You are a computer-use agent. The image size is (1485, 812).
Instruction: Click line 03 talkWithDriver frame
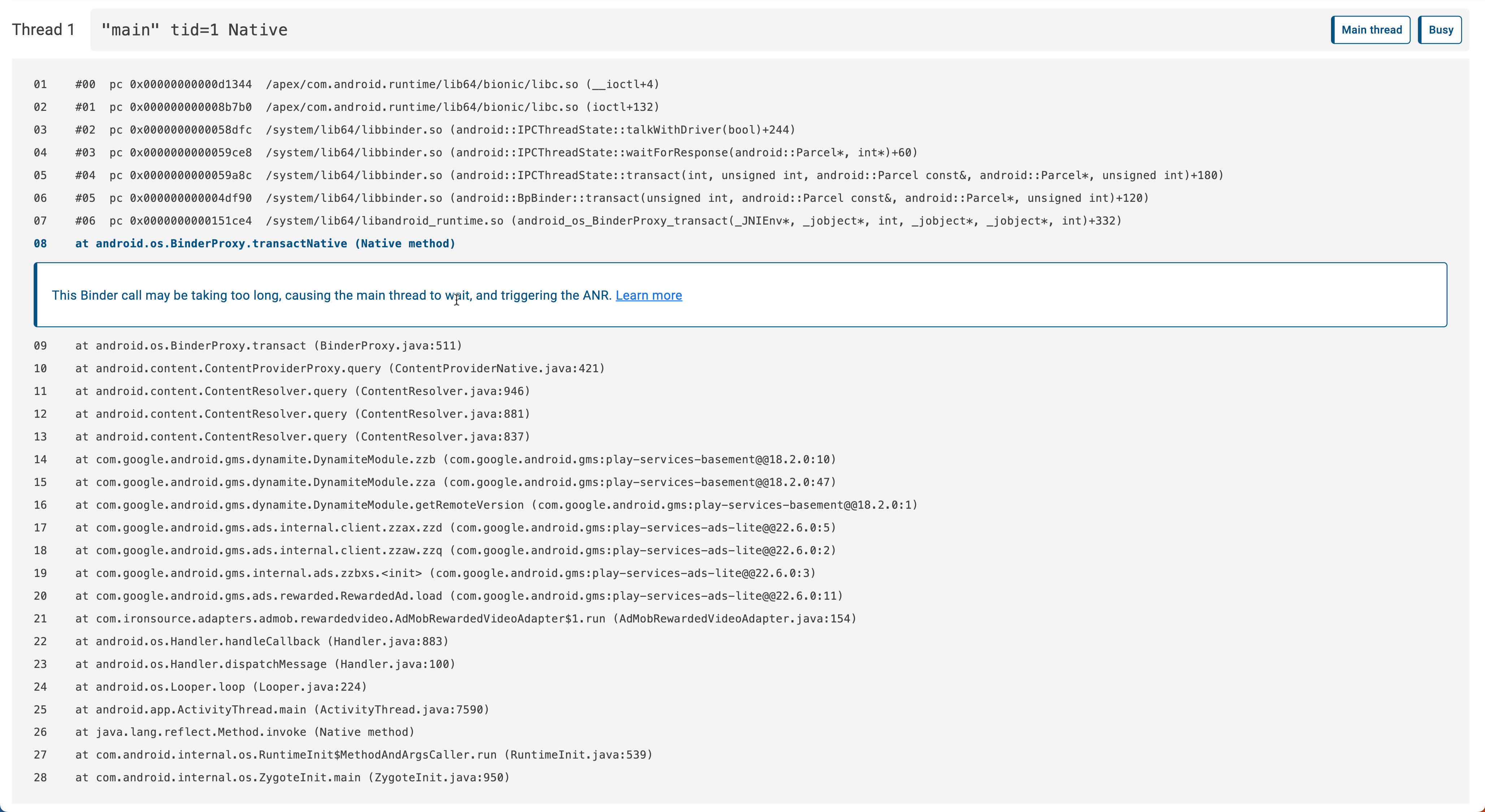(x=435, y=130)
